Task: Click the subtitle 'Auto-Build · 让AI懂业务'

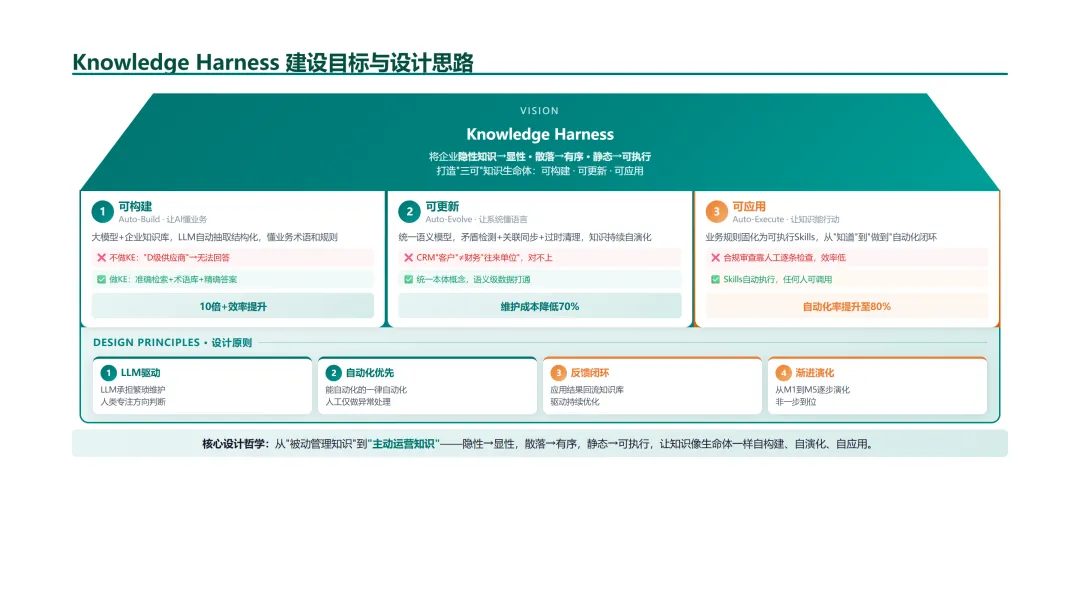Action: point(163,220)
